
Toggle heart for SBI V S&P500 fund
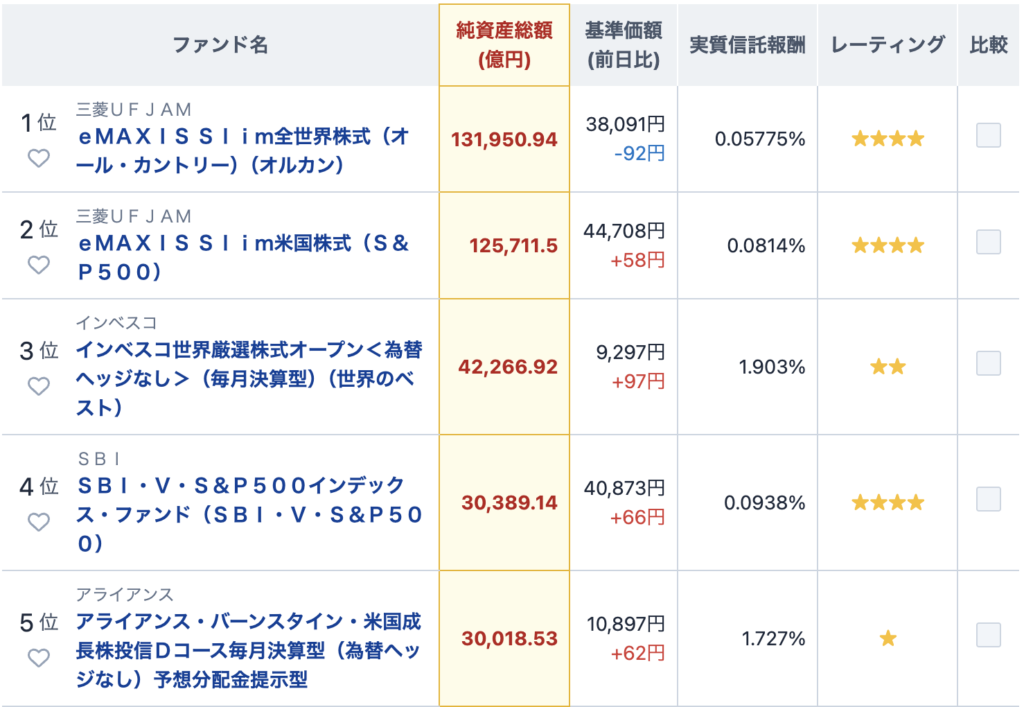39,522
